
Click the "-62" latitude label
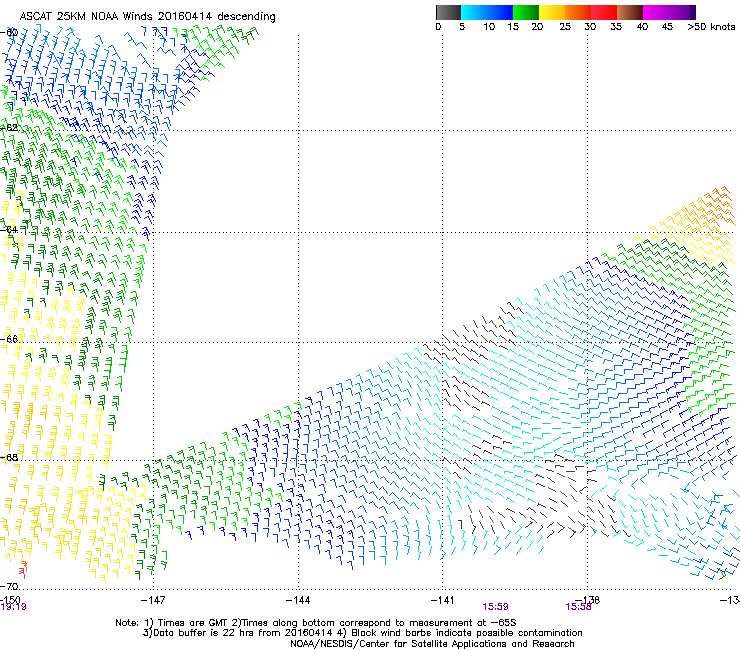9,127
